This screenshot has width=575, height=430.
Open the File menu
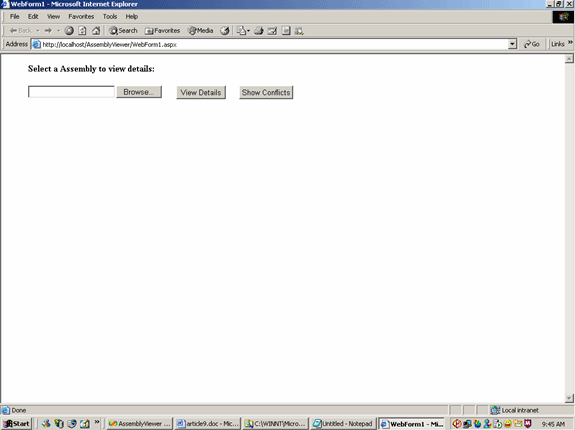pyautogui.click(x=14, y=16)
